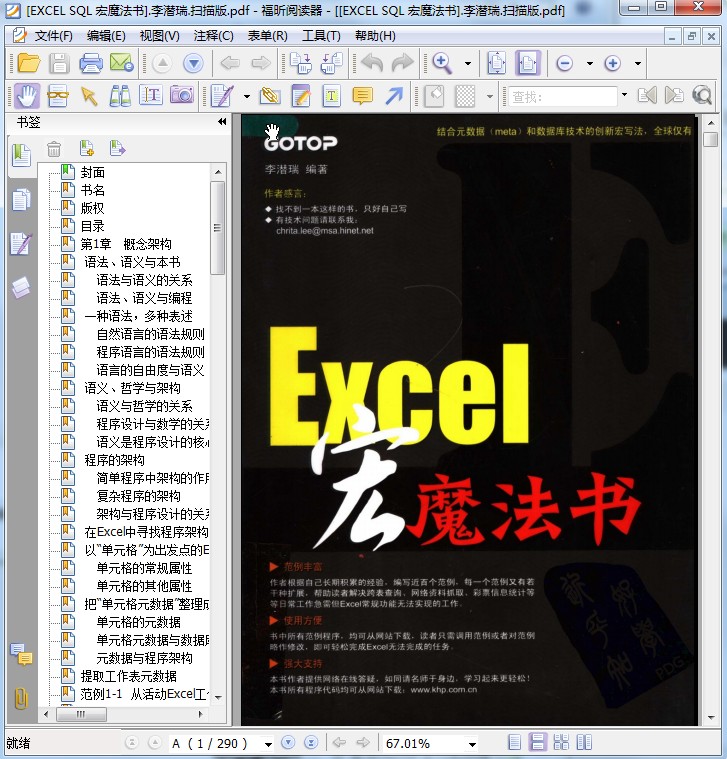The width and height of the screenshot is (727, 759).
Task: Collapse the bookmarks panel
Action: point(222,121)
